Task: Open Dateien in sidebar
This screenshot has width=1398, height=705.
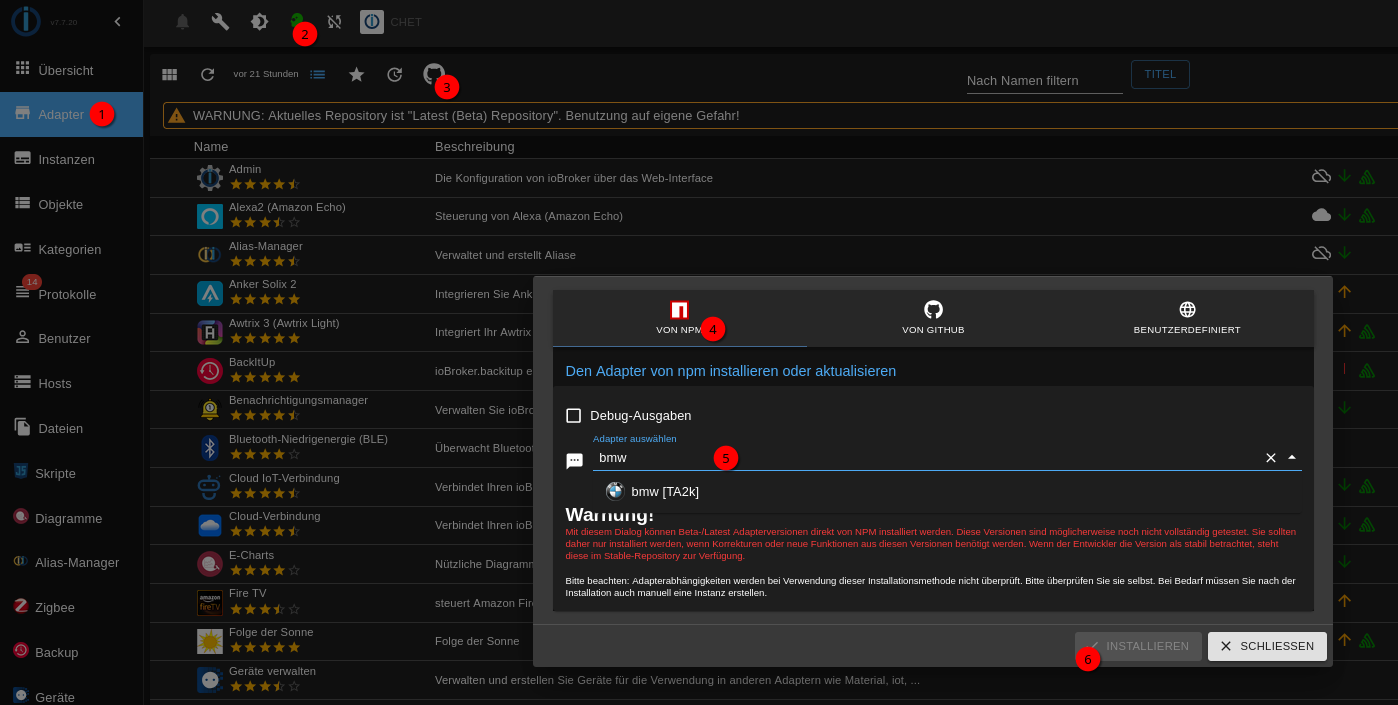Action: point(71,428)
